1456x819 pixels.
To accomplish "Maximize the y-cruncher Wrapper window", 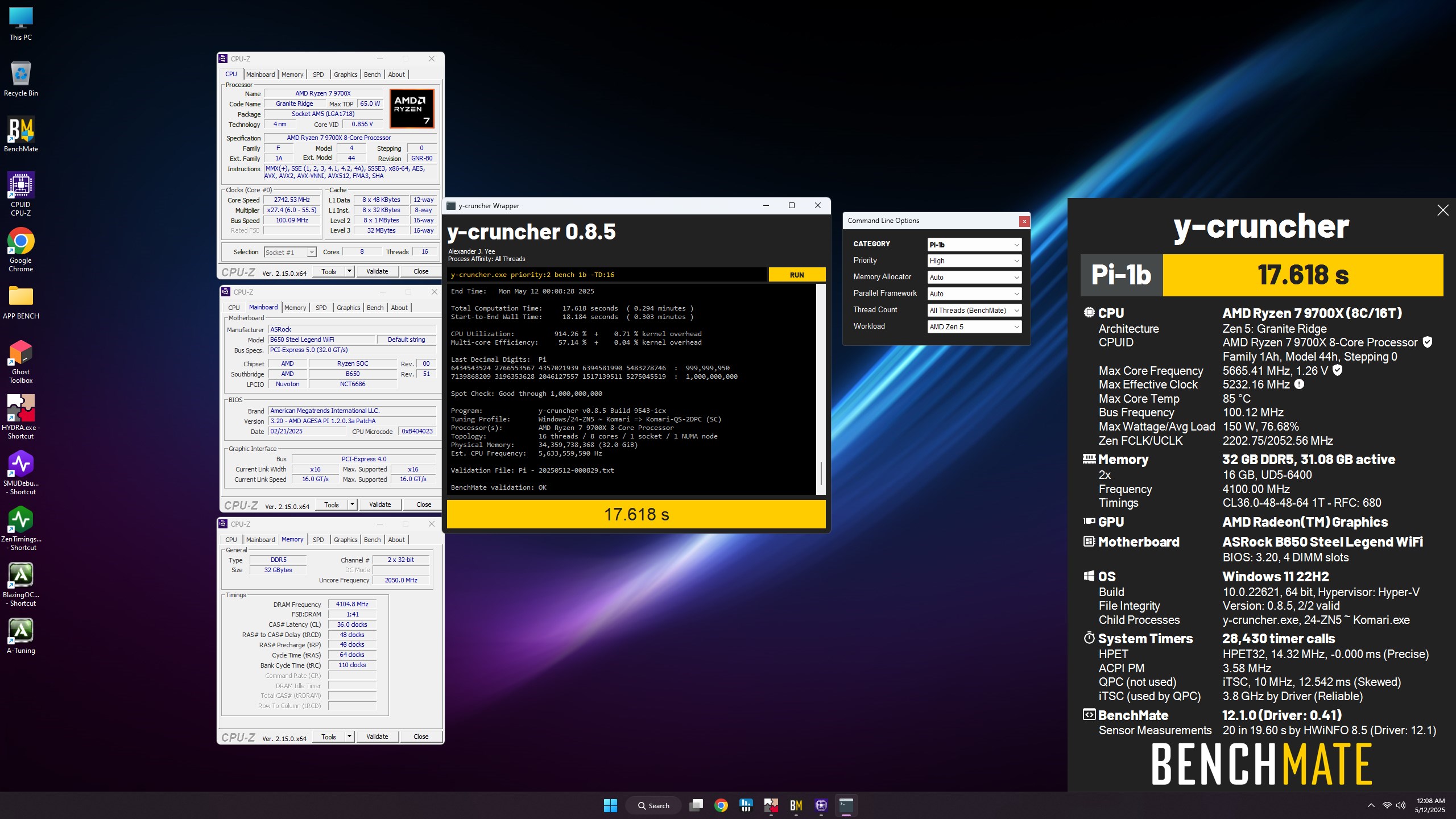I will (x=791, y=206).
